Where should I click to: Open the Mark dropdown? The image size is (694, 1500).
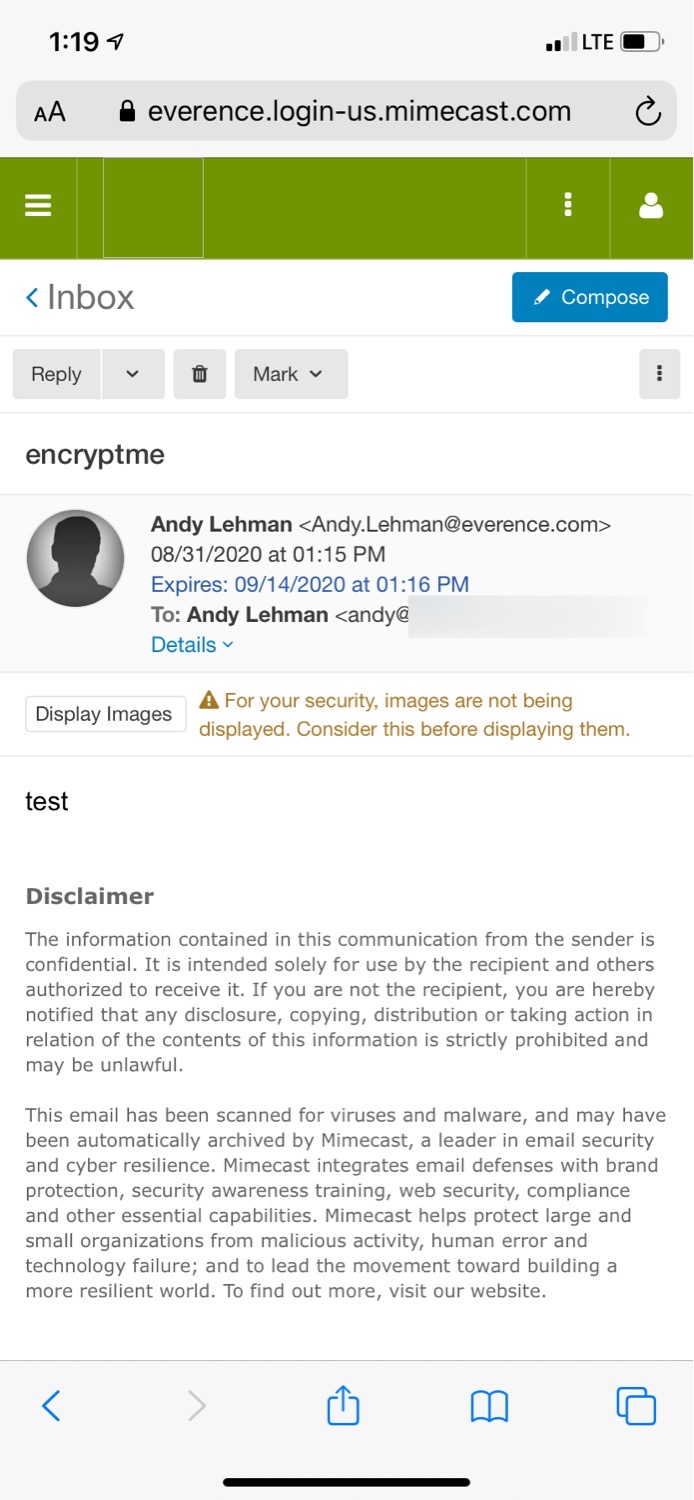[x=291, y=374]
